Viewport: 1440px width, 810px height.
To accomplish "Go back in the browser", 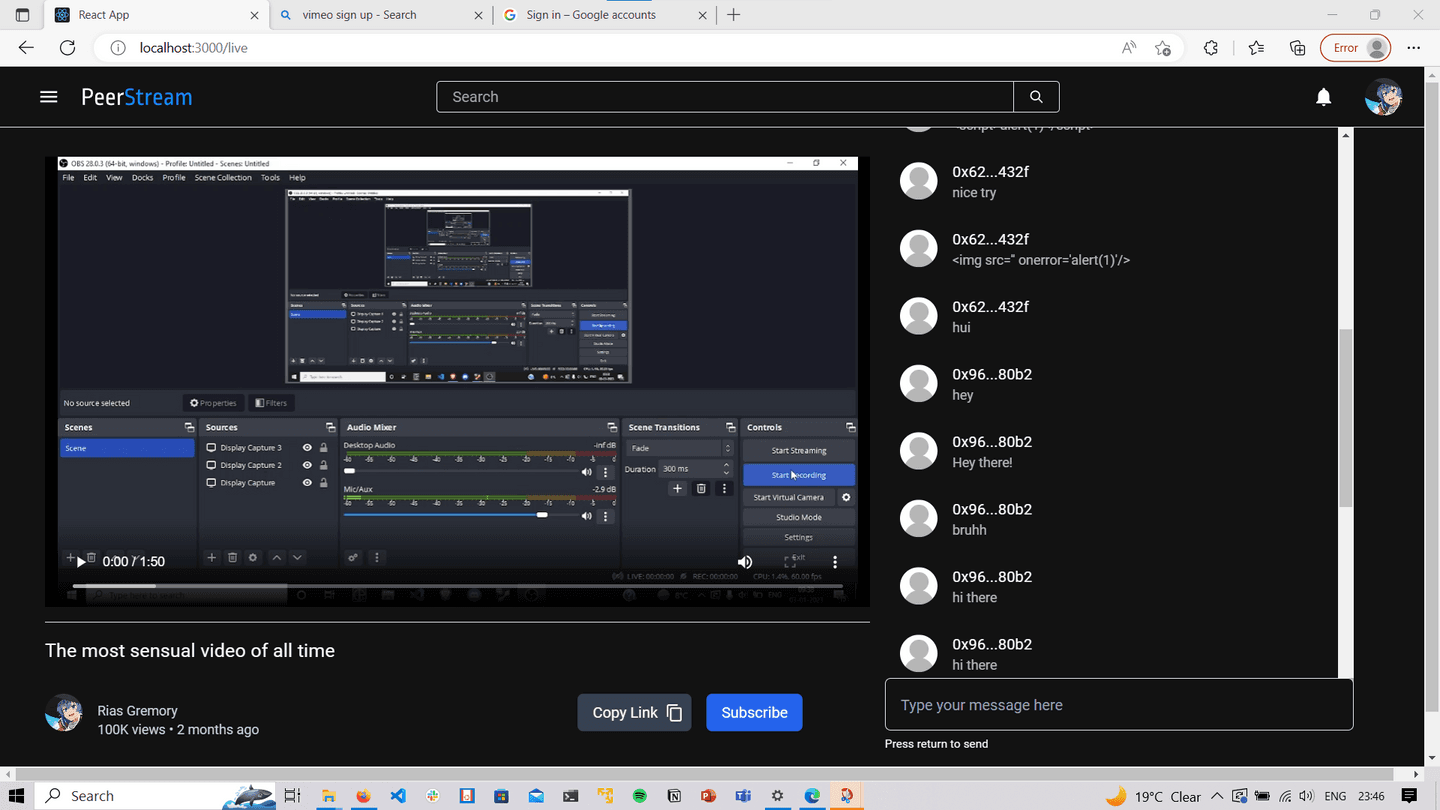I will click(26, 48).
